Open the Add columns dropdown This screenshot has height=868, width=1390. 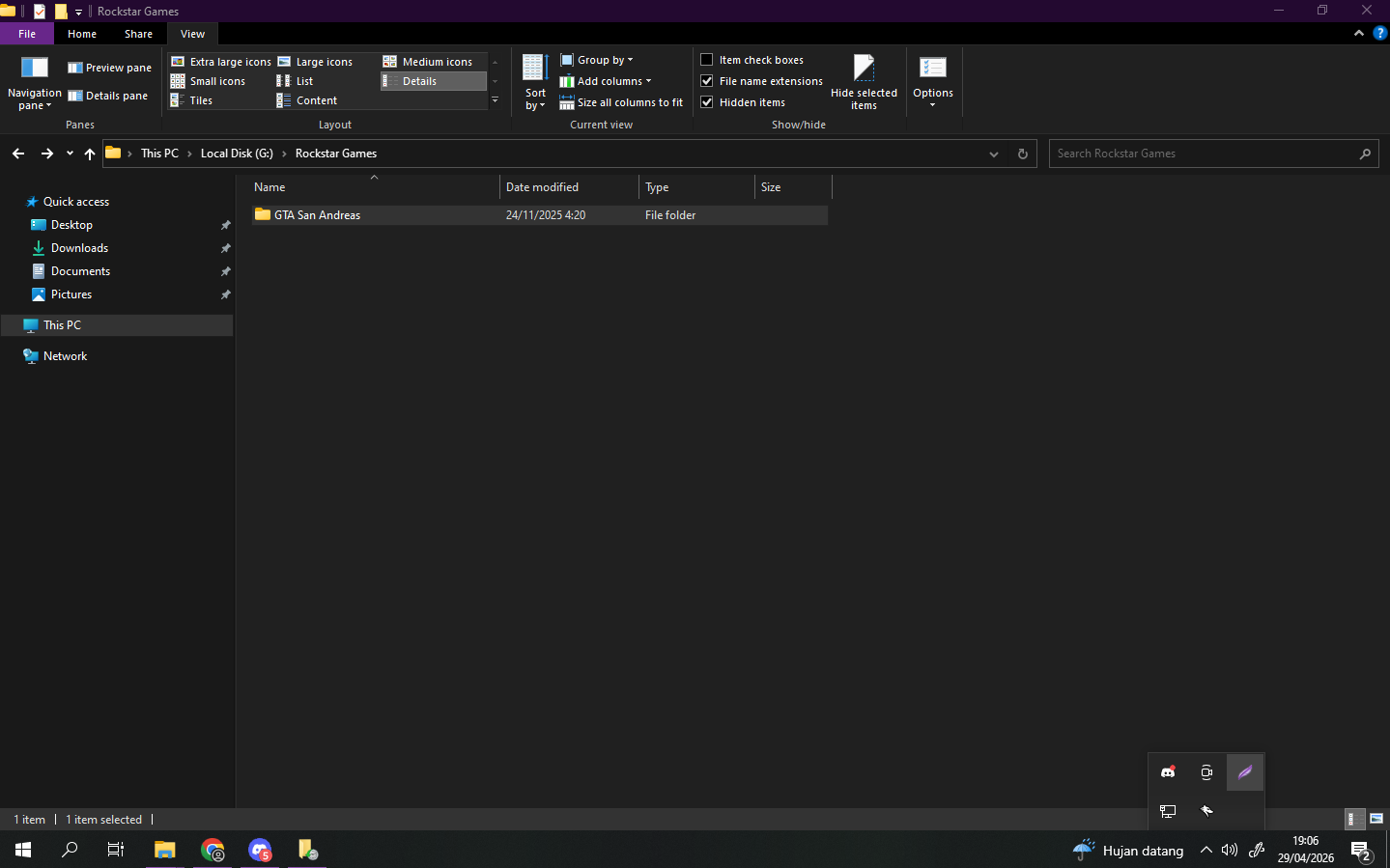coord(606,81)
